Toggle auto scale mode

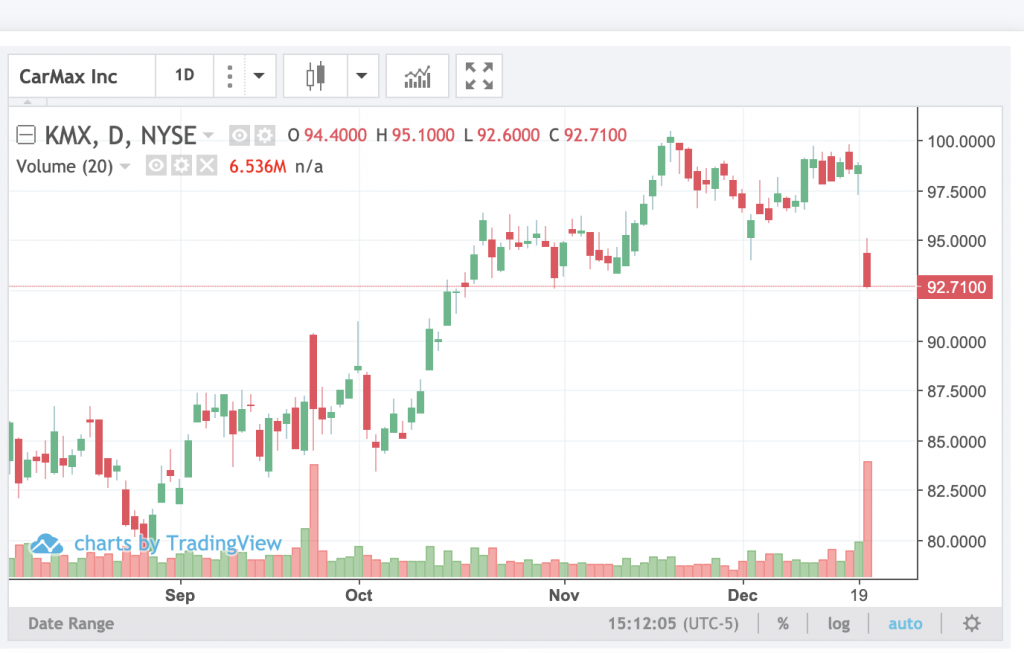pyautogui.click(x=906, y=624)
